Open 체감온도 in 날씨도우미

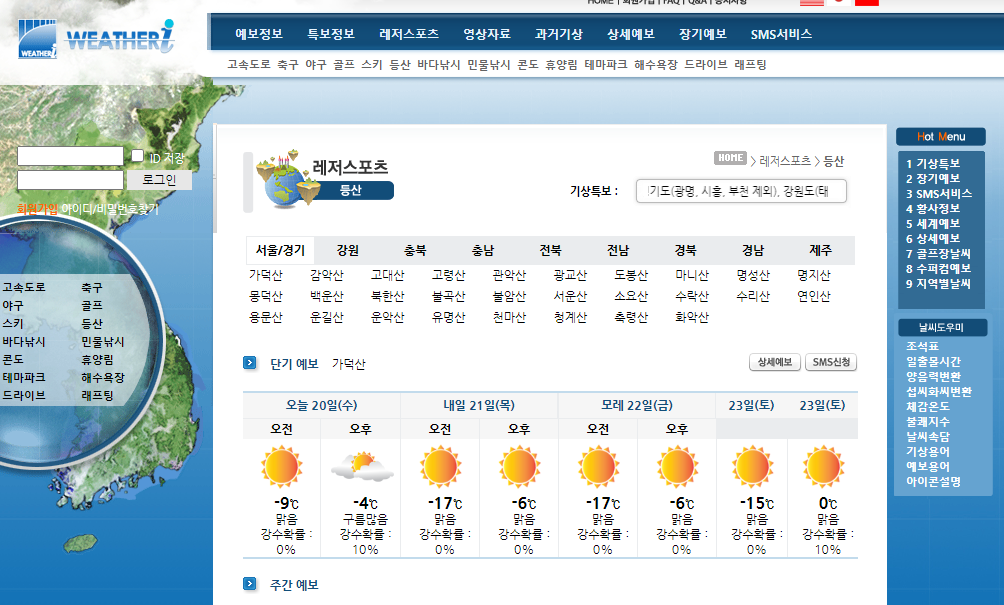click(928, 407)
